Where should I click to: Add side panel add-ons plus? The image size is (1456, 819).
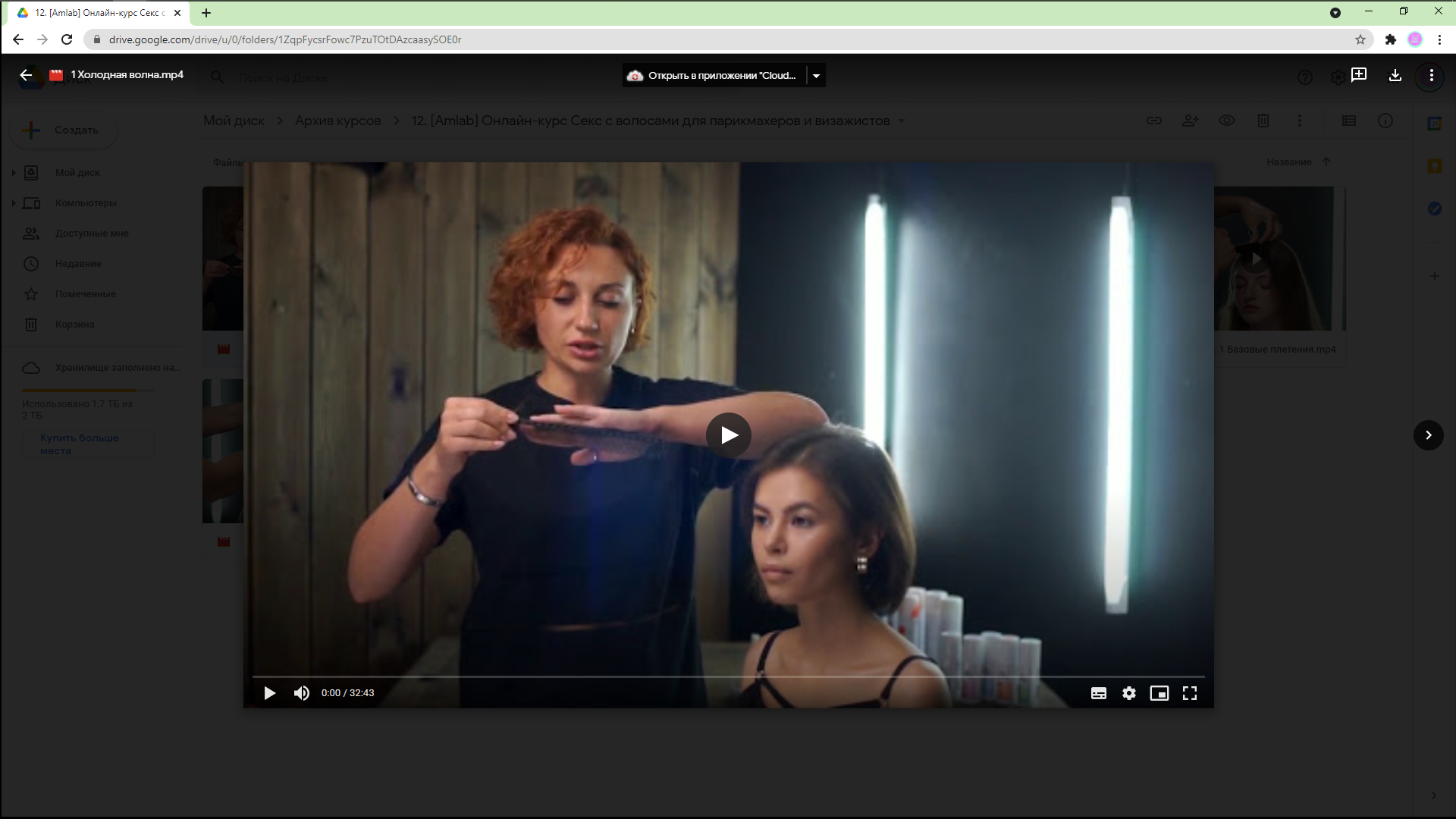(1434, 276)
